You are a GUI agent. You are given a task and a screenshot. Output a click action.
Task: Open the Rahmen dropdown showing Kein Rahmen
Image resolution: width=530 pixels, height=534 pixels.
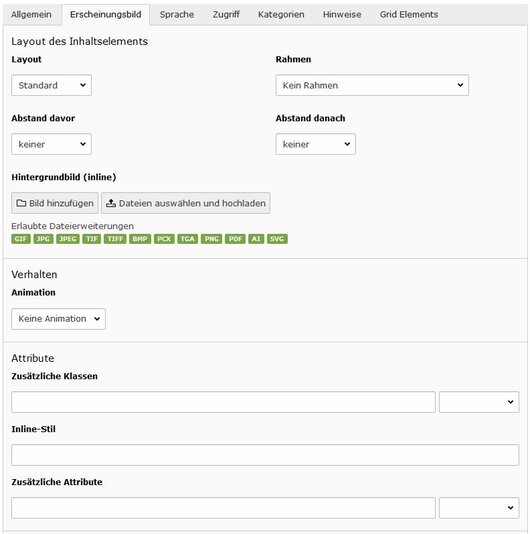(372, 85)
